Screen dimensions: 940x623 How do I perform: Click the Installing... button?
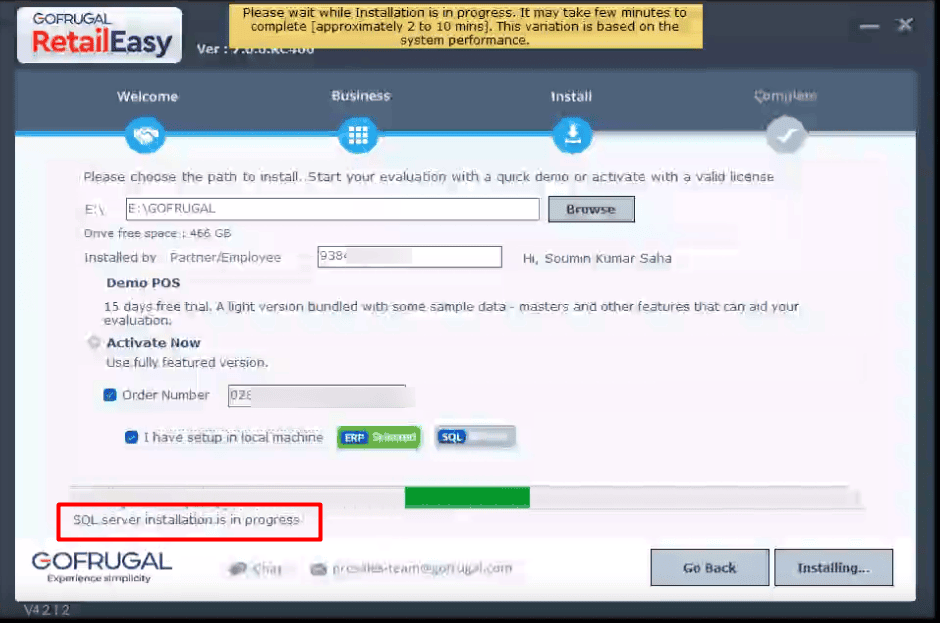833,567
